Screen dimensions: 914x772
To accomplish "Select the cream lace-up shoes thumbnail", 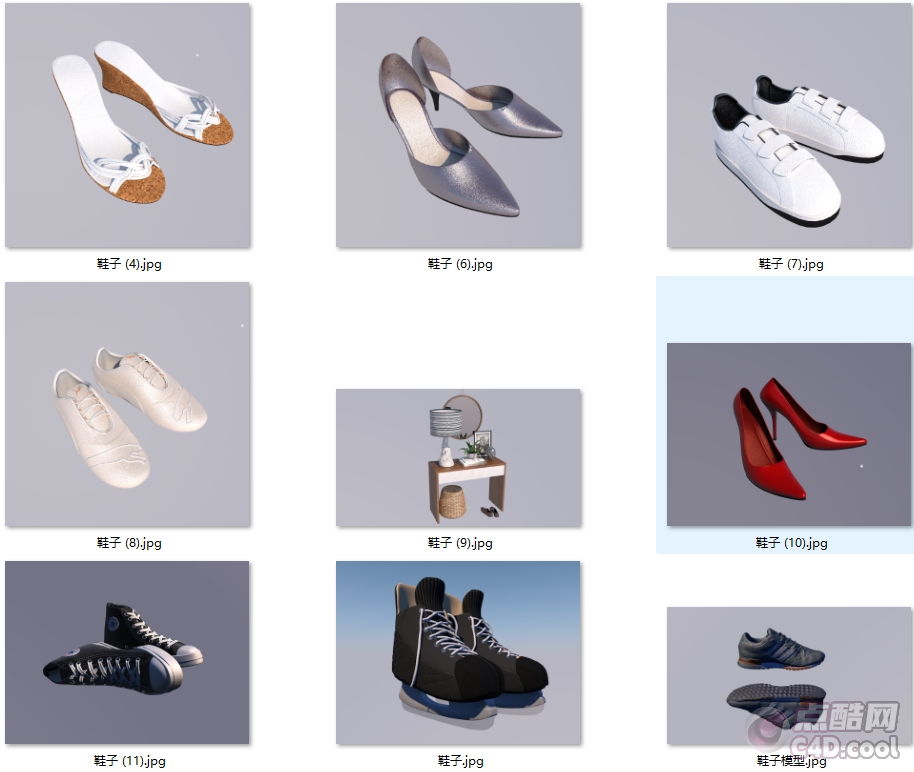I will coord(128,404).
